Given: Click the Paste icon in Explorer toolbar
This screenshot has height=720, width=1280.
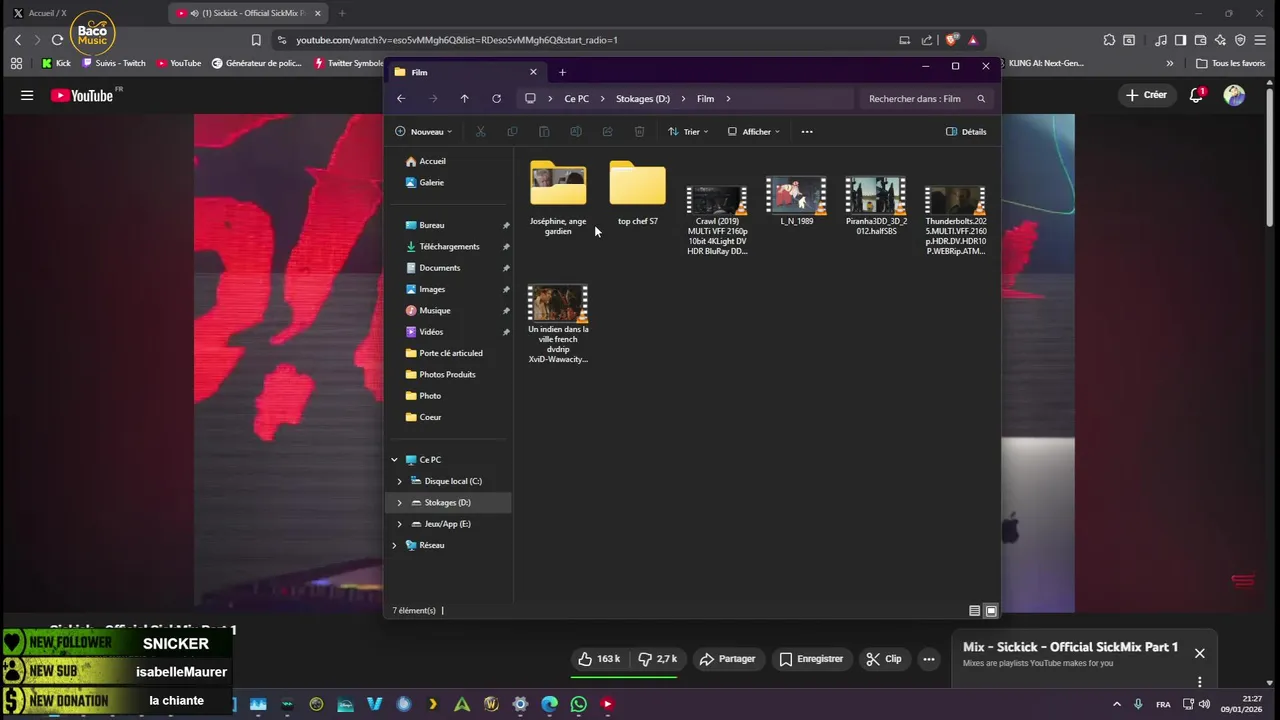Looking at the screenshot, I should tap(544, 131).
